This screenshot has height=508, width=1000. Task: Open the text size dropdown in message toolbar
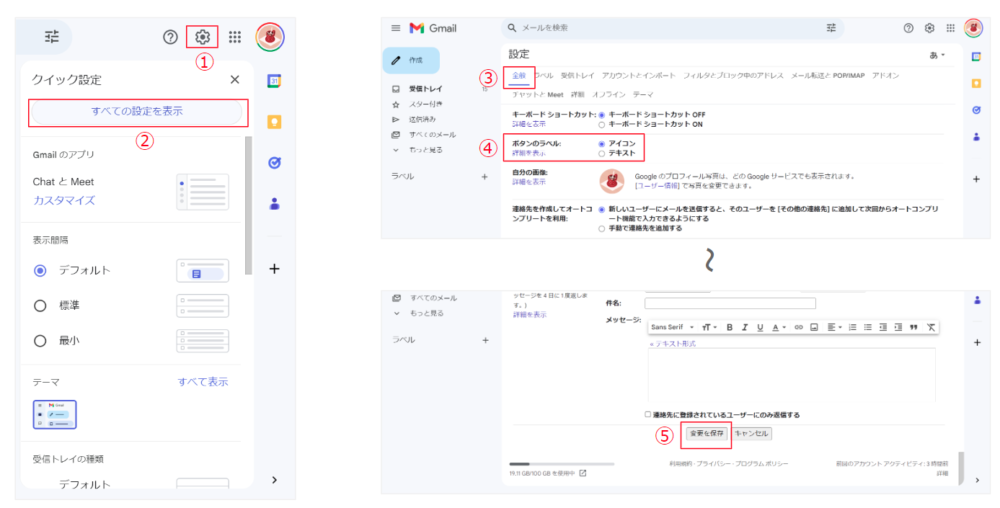click(x=709, y=327)
